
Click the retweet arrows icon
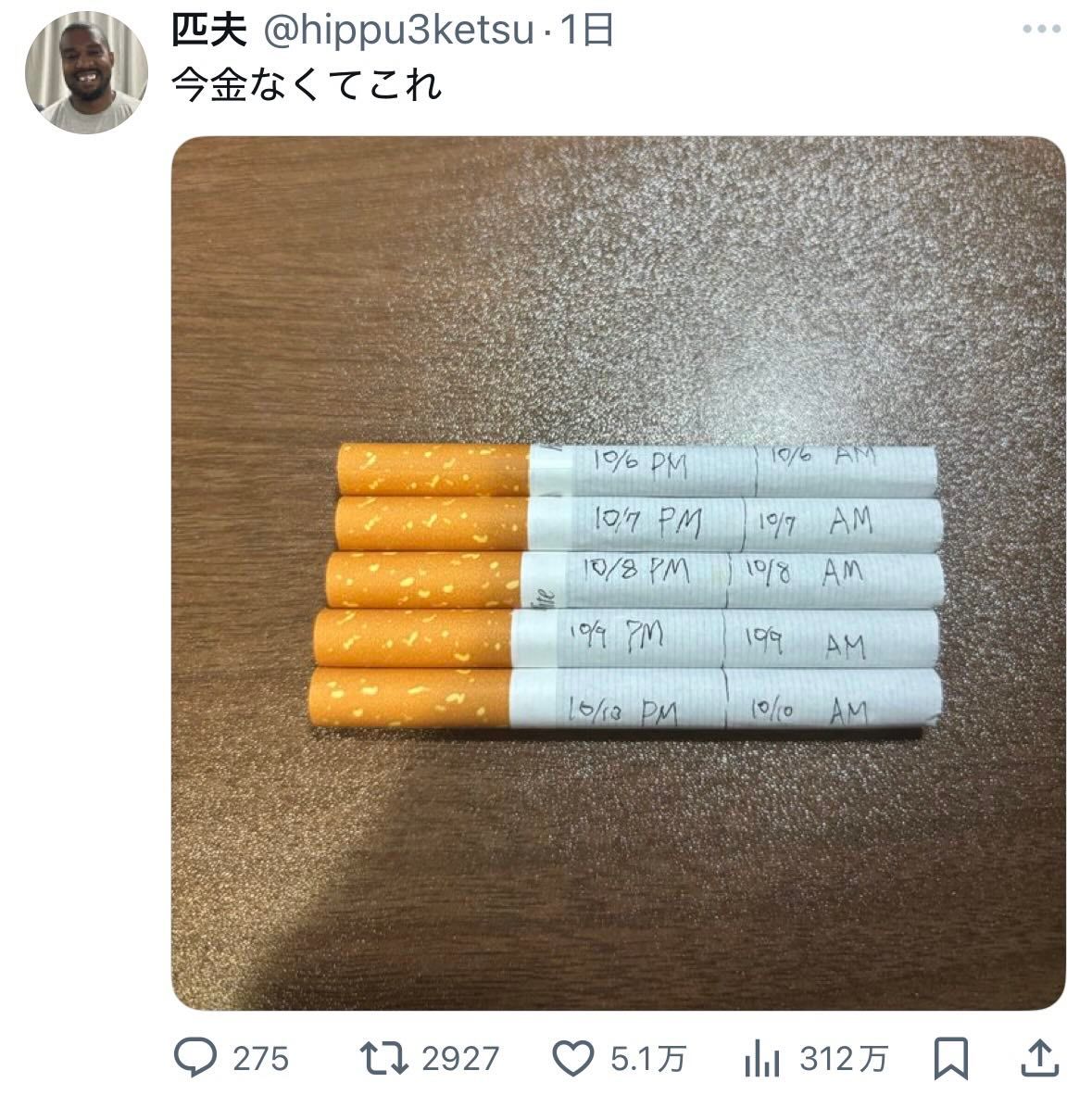383,1059
